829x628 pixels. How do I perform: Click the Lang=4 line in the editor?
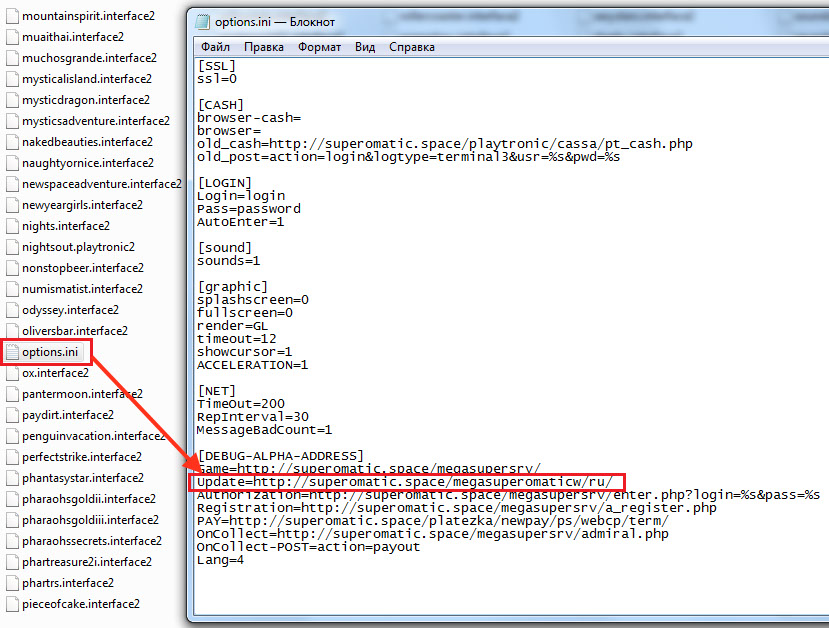click(220, 560)
